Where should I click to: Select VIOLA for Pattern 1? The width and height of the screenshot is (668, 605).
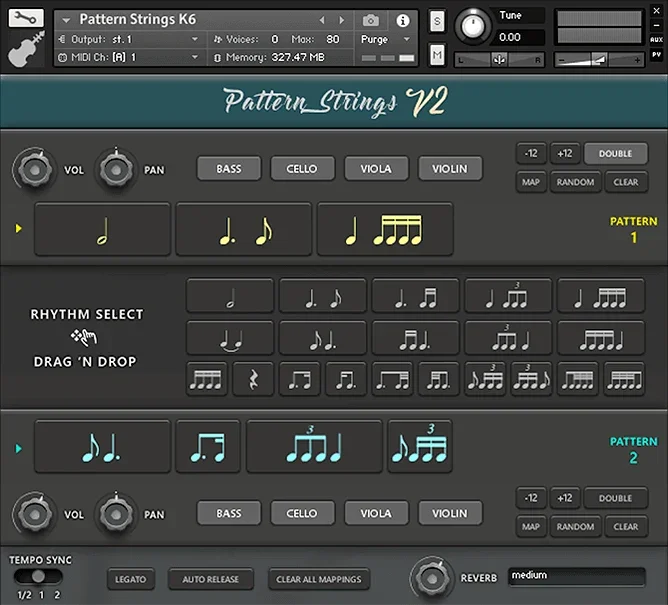pyautogui.click(x=377, y=169)
